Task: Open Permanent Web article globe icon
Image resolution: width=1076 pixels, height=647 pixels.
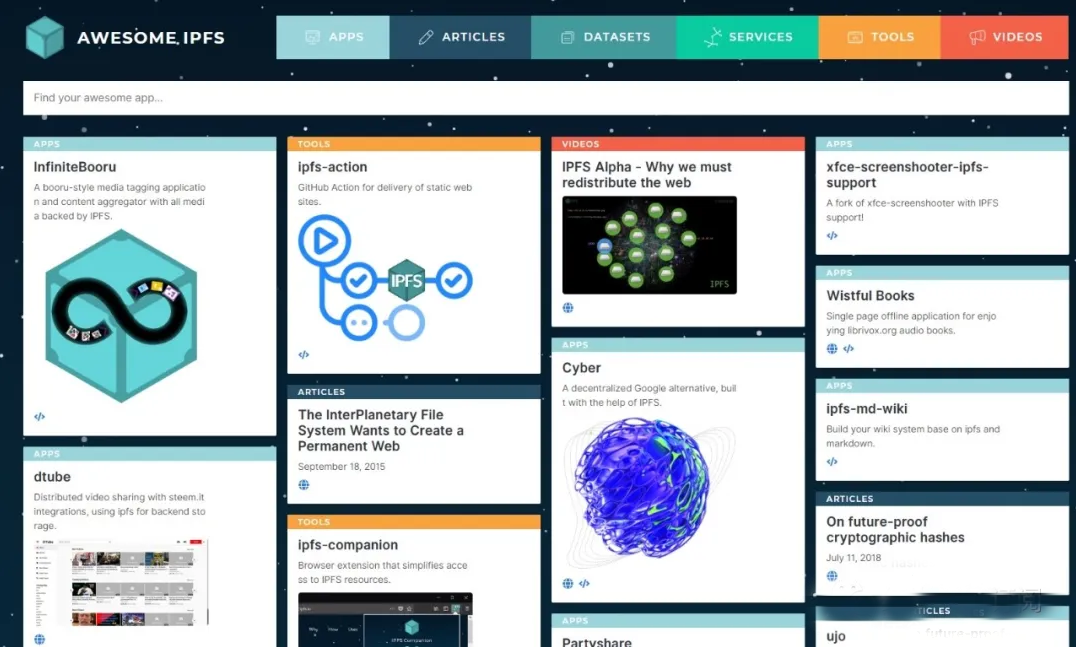Action: (303, 484)
